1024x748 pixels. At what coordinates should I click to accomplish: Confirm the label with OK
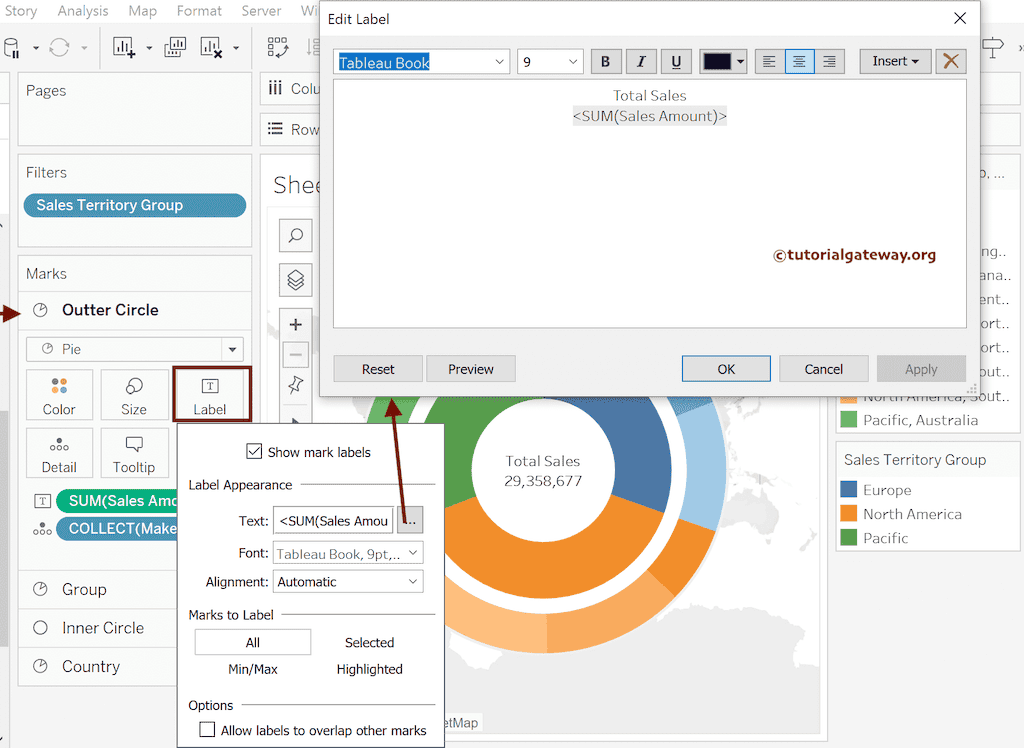[726, 369]
